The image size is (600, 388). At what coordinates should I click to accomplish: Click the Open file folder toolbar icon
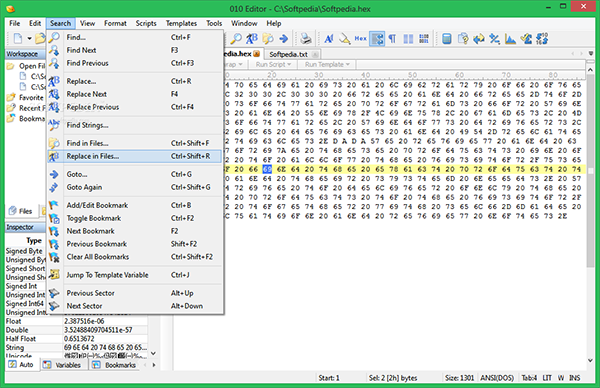[x=40, y=38]
